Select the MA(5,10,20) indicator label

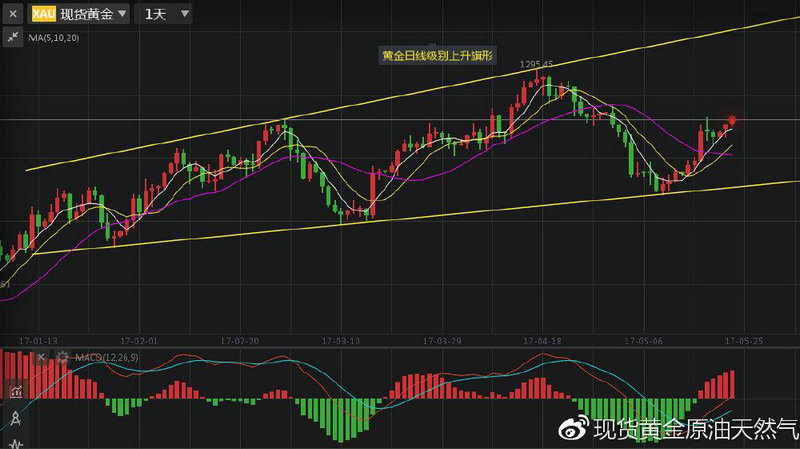[54, 37]
